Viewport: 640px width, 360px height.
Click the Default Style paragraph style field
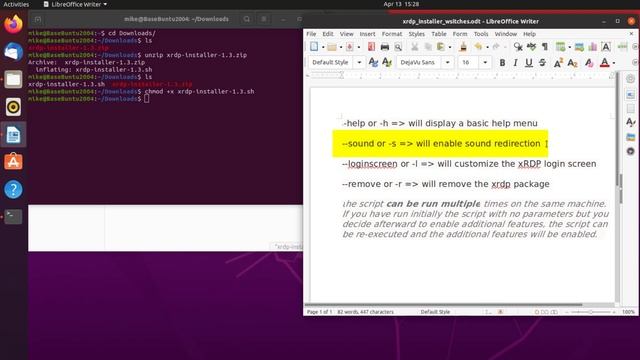click(332, 62)
